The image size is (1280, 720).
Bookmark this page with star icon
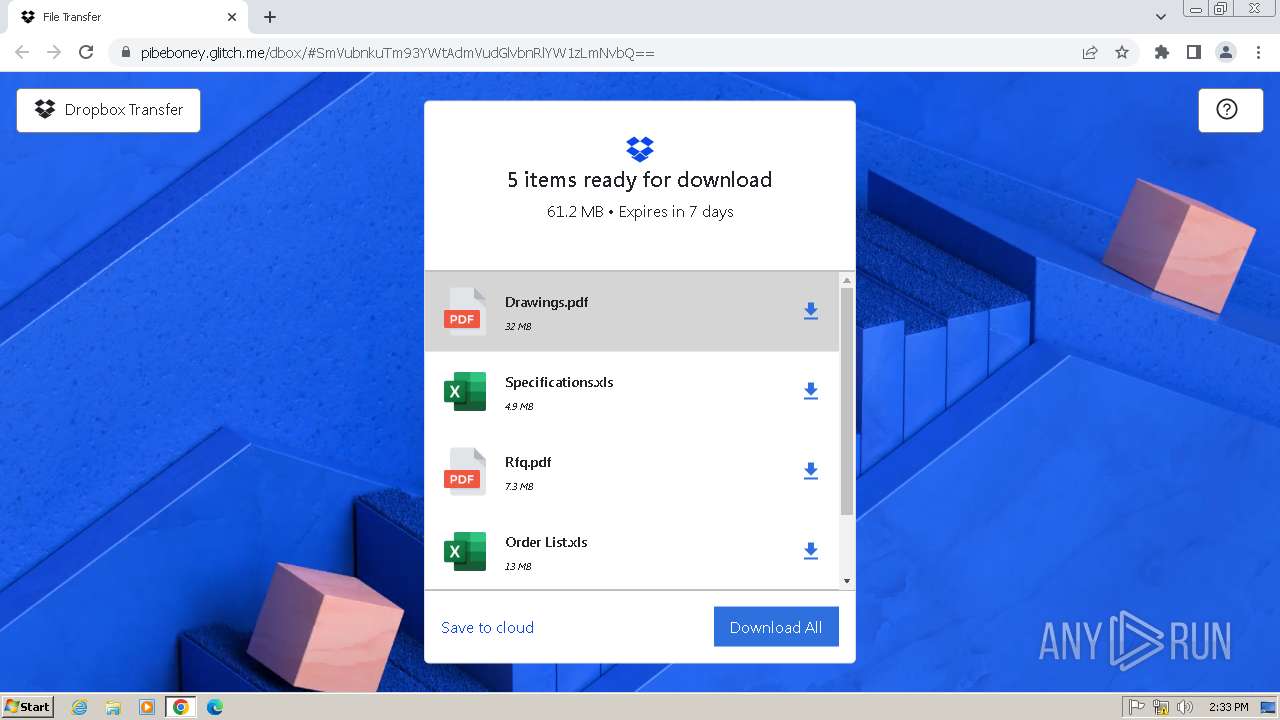1122,52
